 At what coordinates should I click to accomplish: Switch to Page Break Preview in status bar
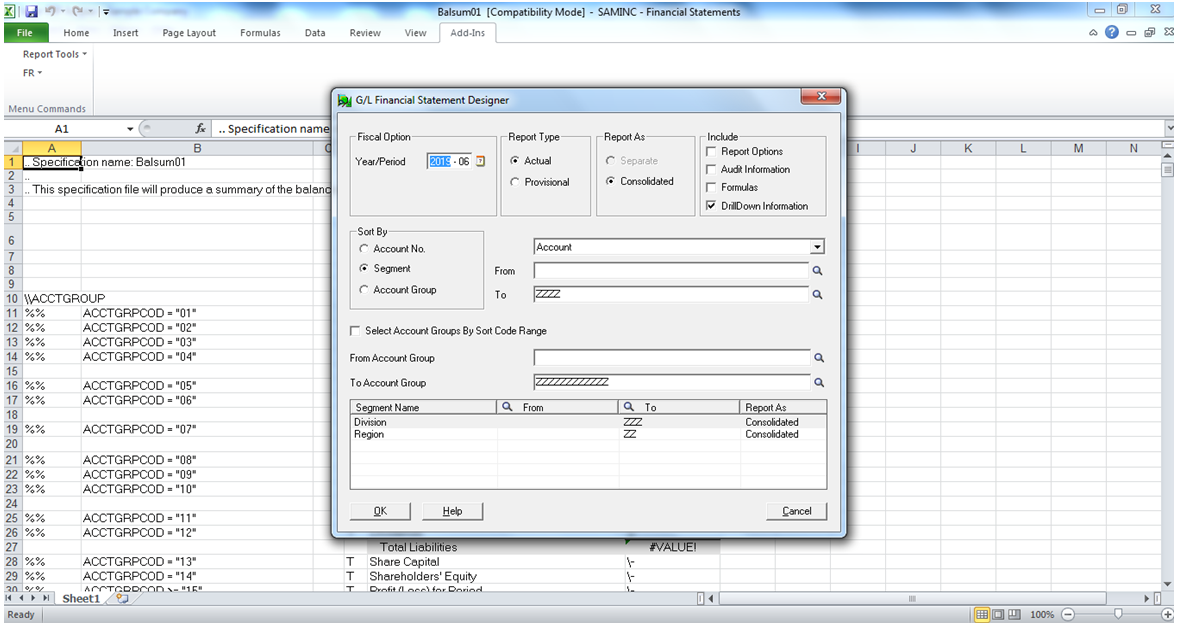[x=1014, y=615]
